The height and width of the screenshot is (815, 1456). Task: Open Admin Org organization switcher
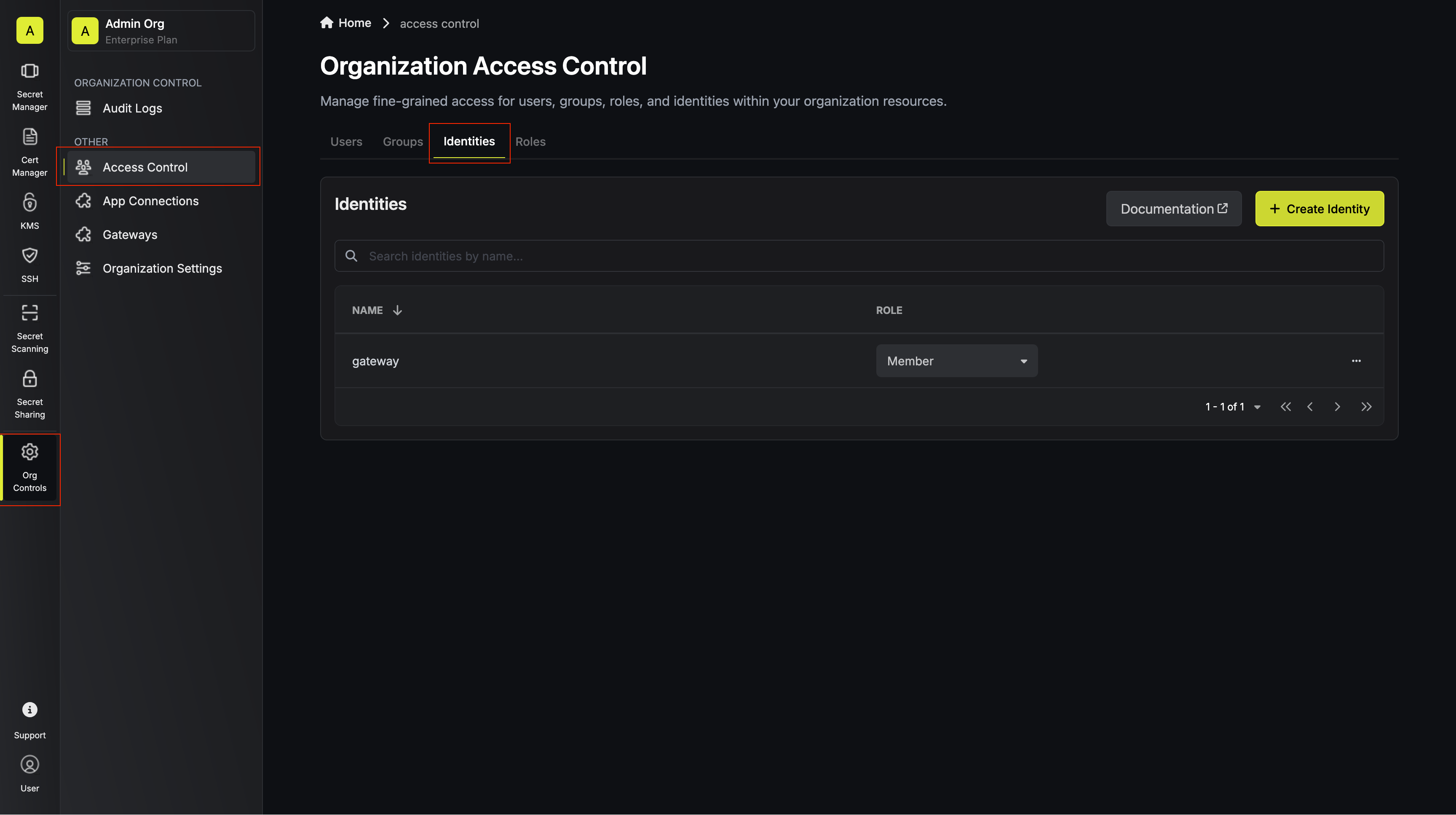point(161,31)
